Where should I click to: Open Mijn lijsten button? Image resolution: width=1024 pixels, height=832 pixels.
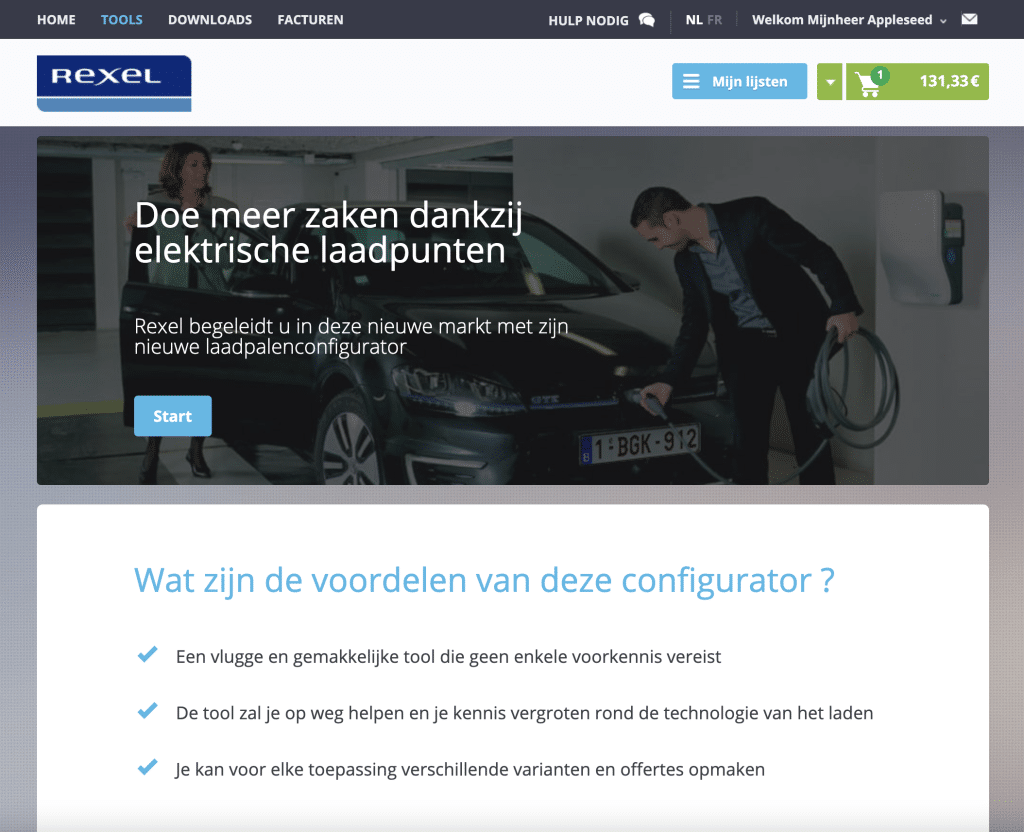click(x=739, y=82)
